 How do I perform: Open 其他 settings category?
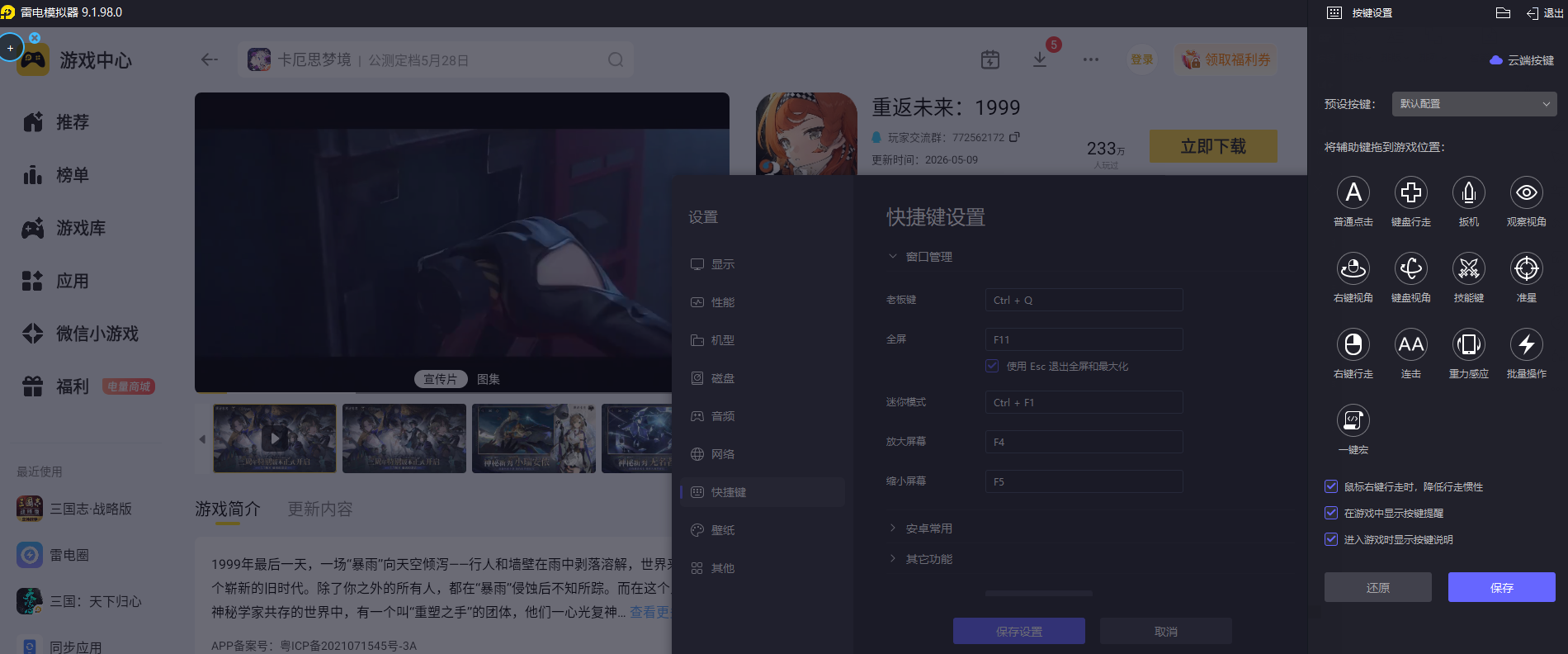click(762, 568)
